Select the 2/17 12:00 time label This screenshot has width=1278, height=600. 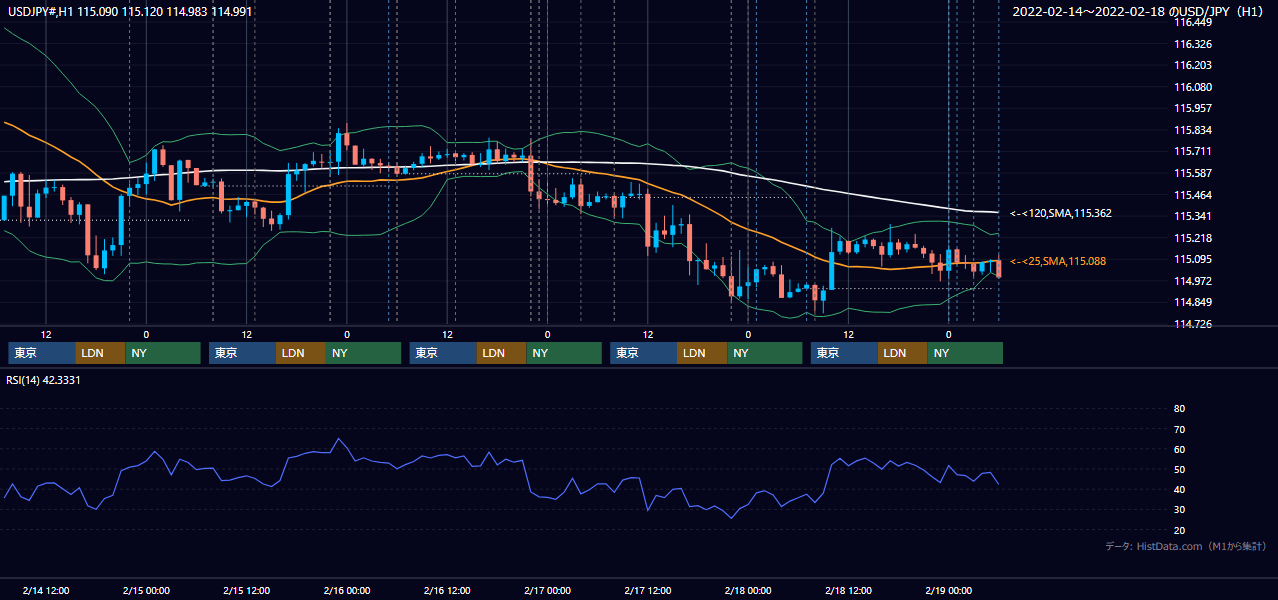click(648, 590)
